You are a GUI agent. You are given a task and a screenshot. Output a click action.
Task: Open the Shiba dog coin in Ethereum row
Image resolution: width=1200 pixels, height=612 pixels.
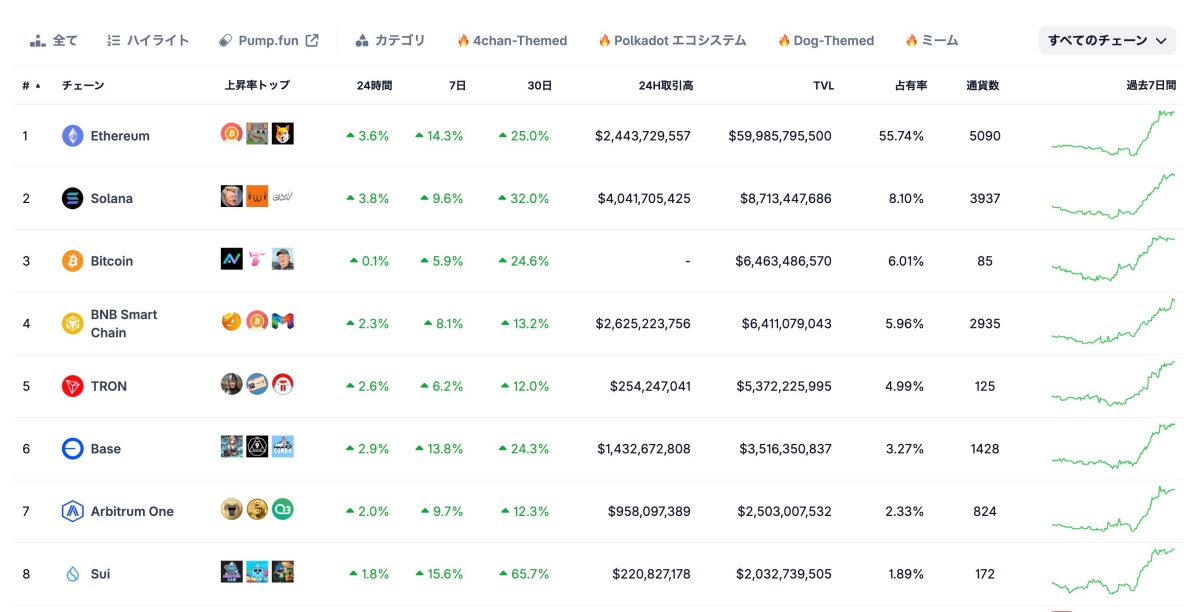coord(283,134)
